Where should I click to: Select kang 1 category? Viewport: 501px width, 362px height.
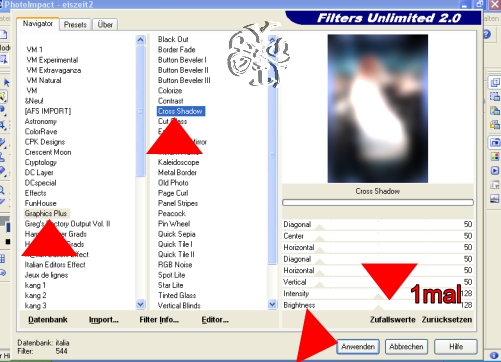tap(35, 285)
